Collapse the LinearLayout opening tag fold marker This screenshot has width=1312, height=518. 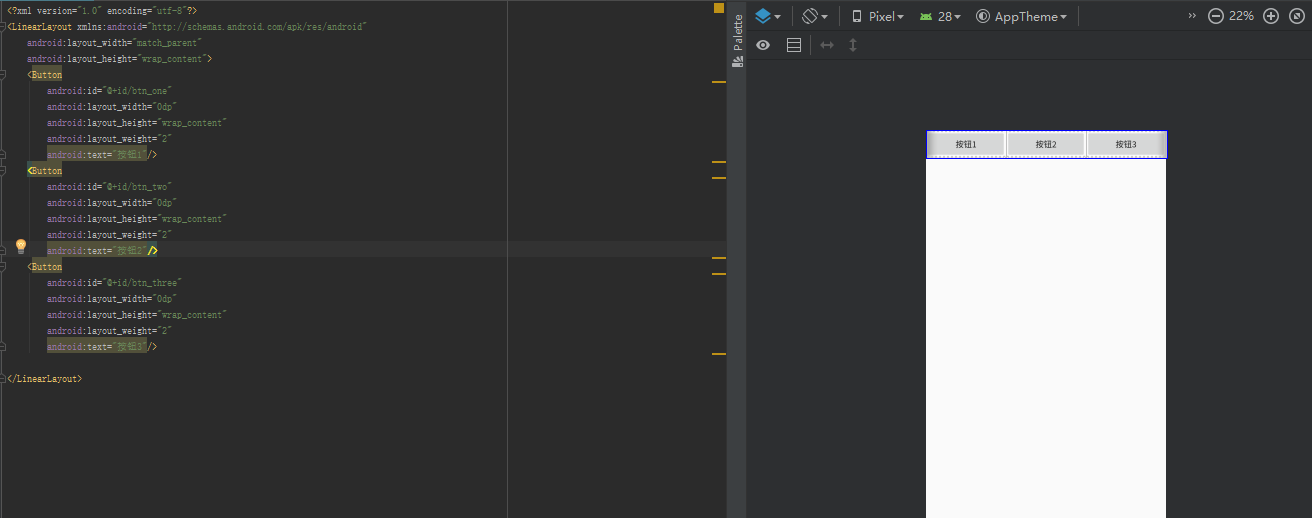click(x=3, y=27)
